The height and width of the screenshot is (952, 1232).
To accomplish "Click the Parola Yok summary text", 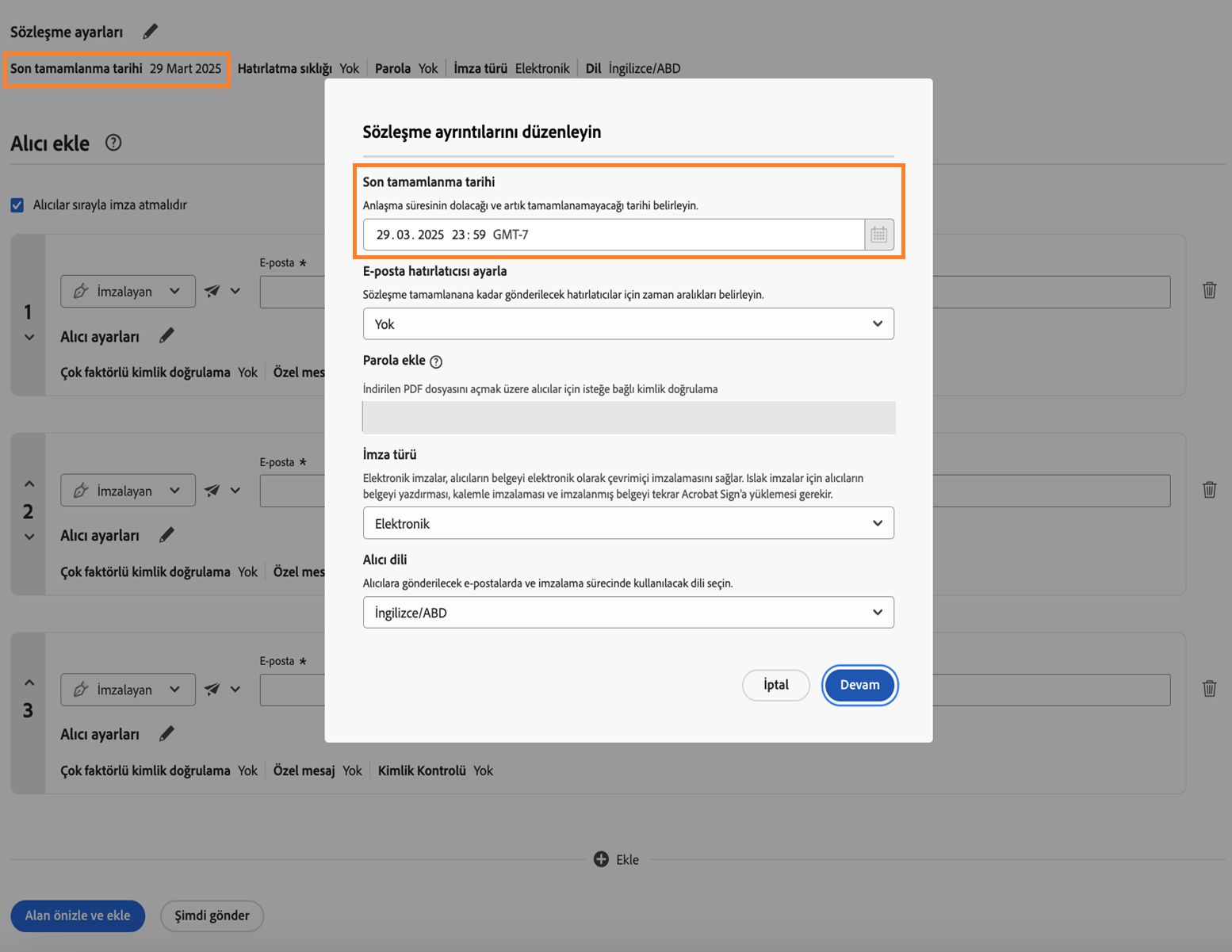I will [406, 69].
